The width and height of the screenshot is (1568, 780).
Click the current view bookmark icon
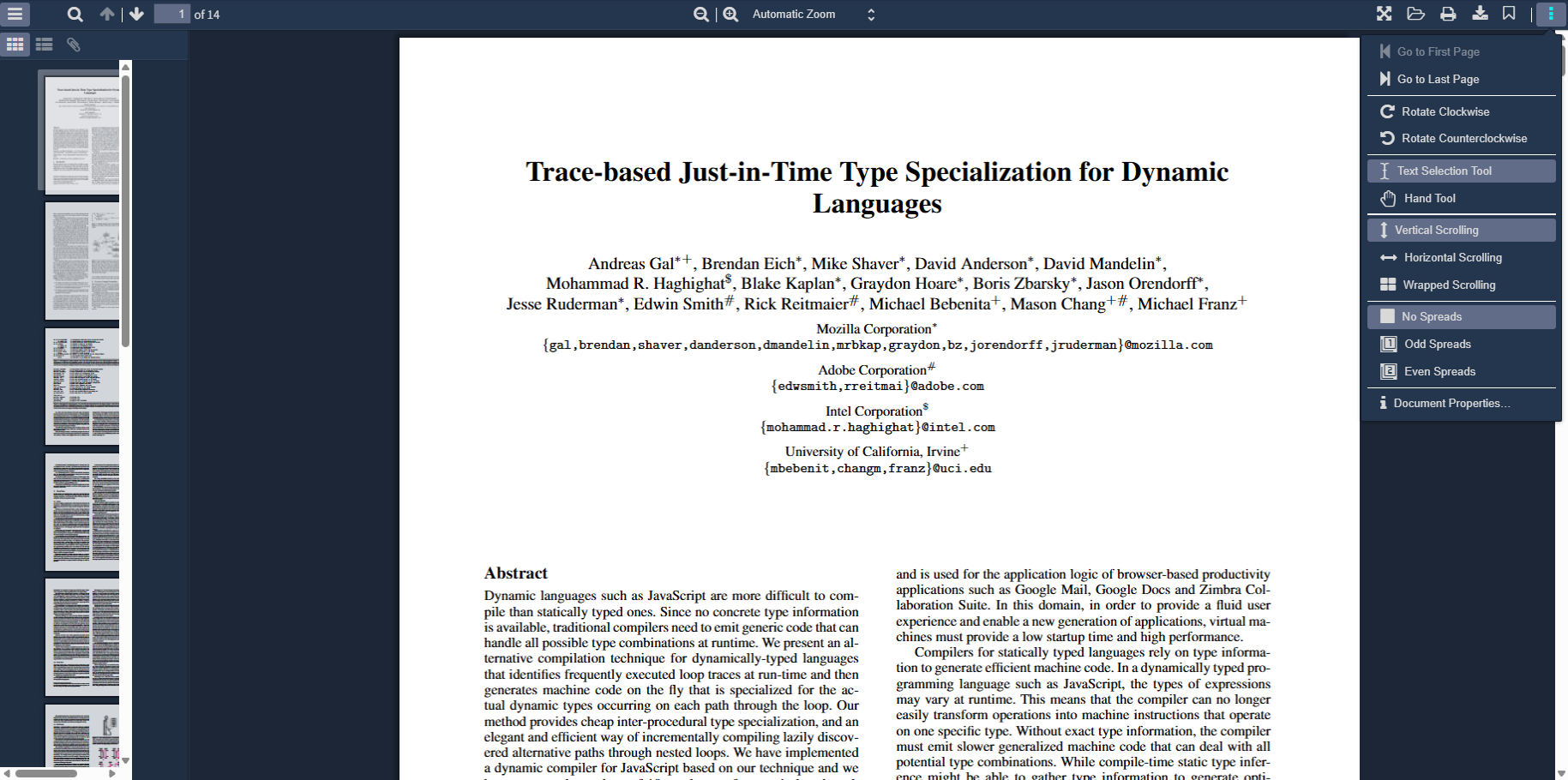1509,14
